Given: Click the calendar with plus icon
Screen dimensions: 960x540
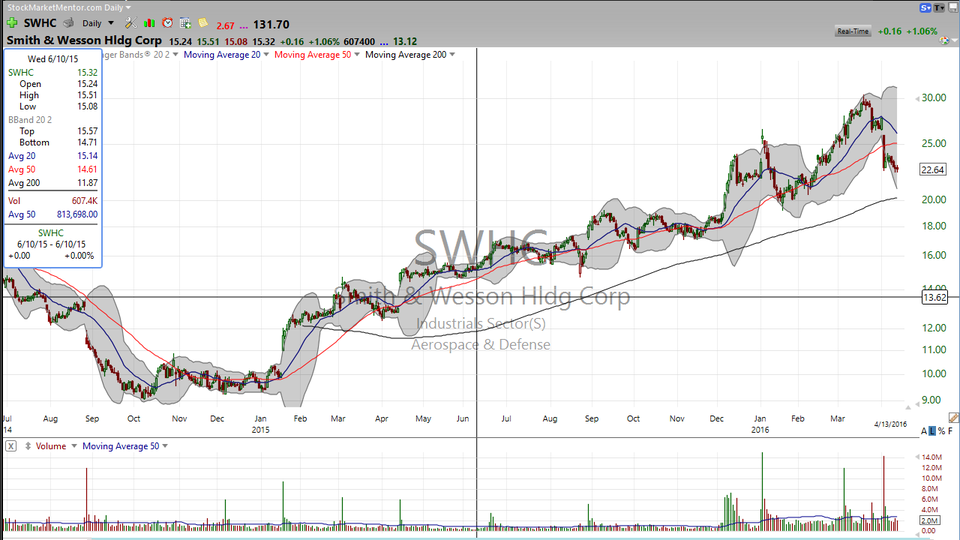Looking at the screenshot, I should 186,23.
